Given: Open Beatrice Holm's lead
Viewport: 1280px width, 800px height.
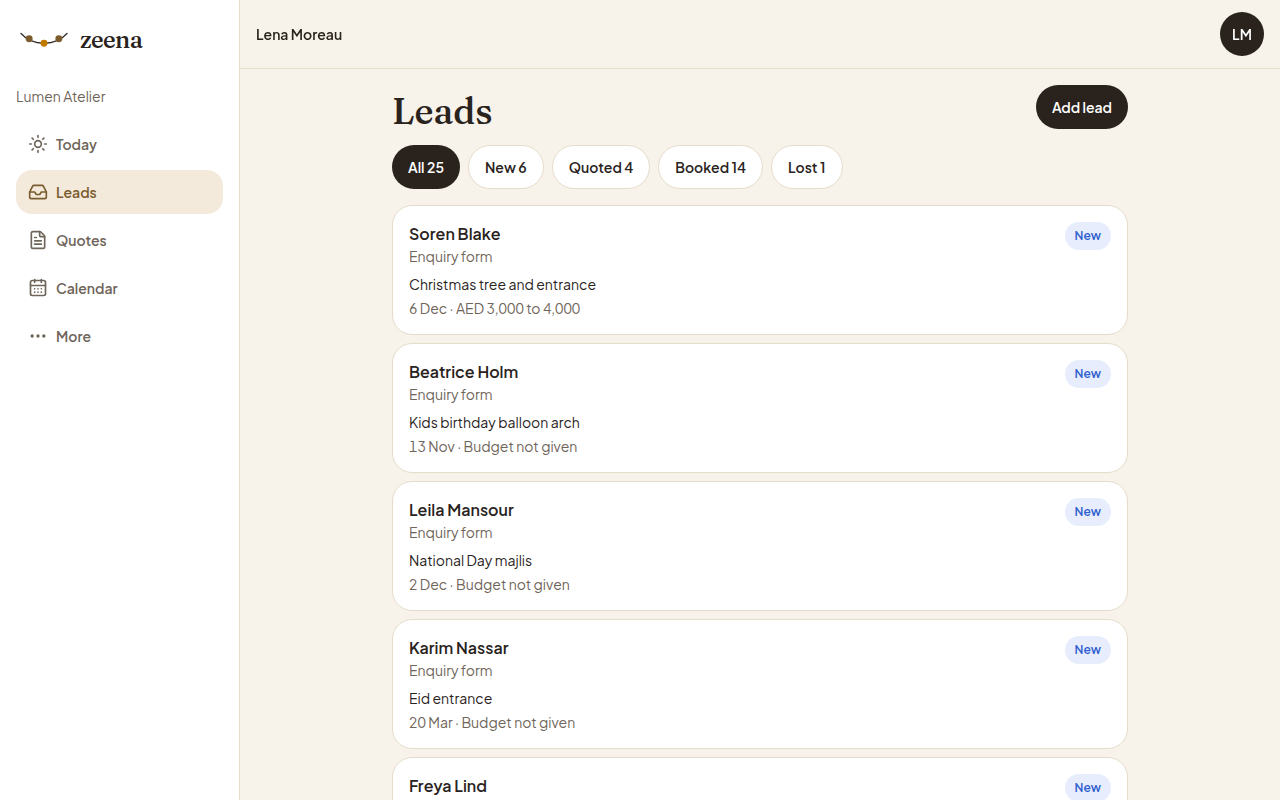Looking at the screenshot, I should [760, 408].
